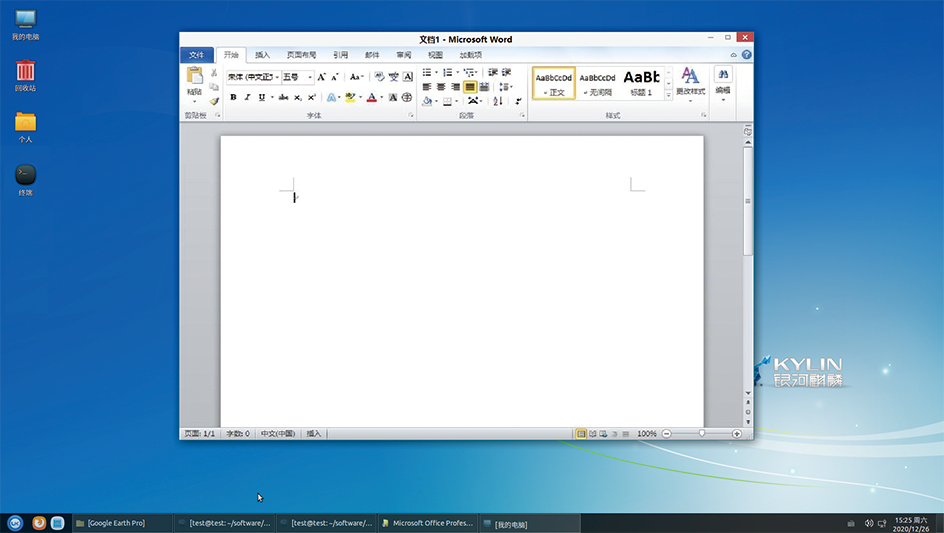Apply Strikethrough formatting

pyautogui.click(x=283, y=97)
